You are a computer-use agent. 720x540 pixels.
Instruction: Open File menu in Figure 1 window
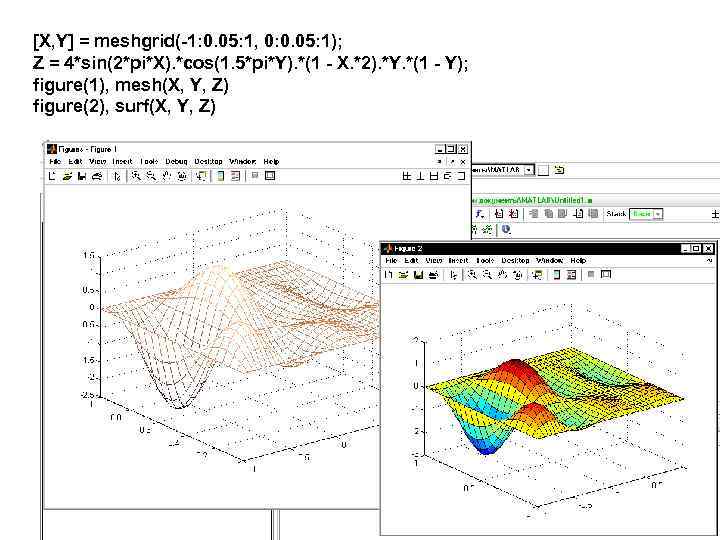pos(55,162)
